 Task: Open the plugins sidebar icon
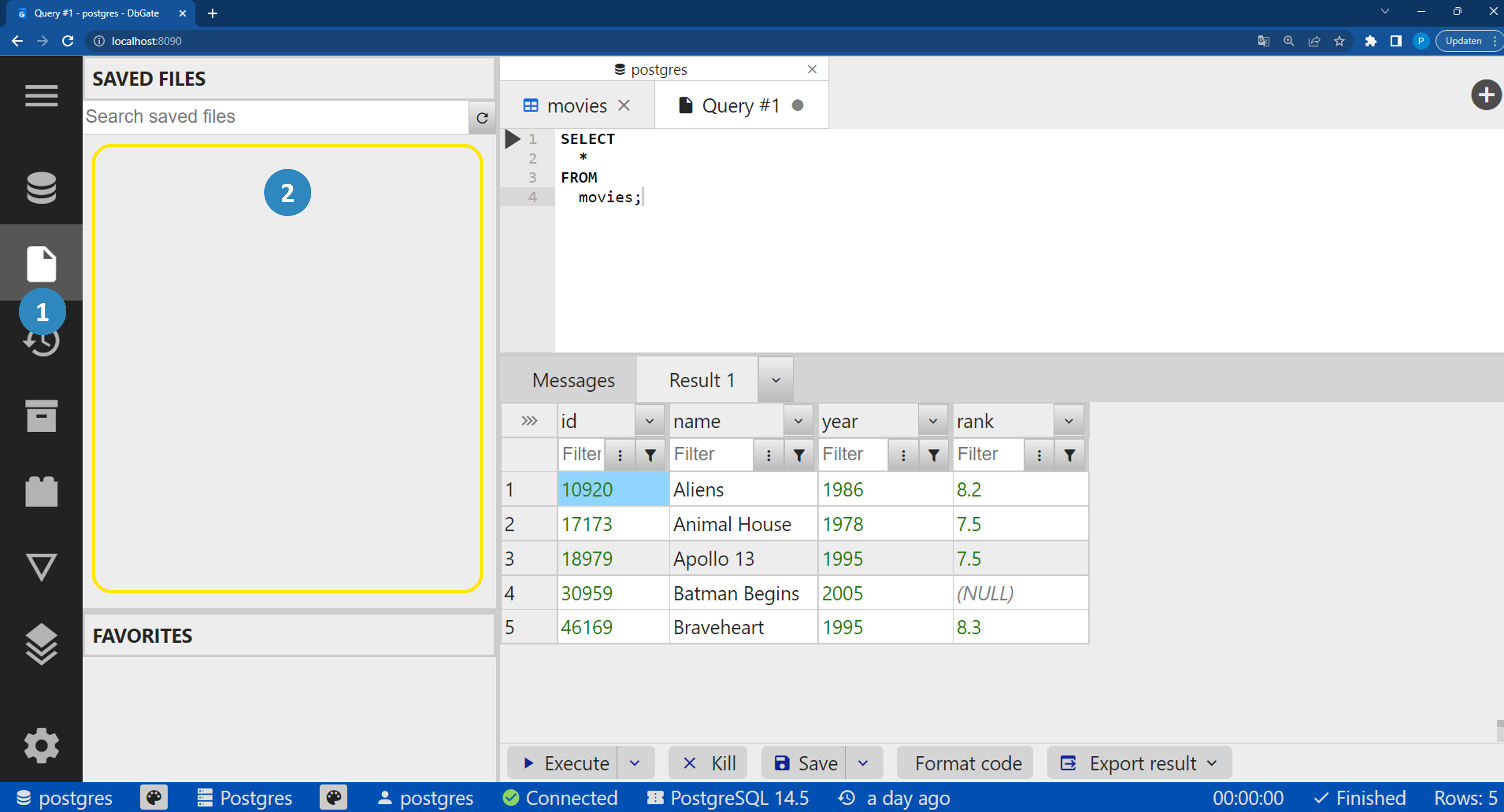(x=42, y=491)
